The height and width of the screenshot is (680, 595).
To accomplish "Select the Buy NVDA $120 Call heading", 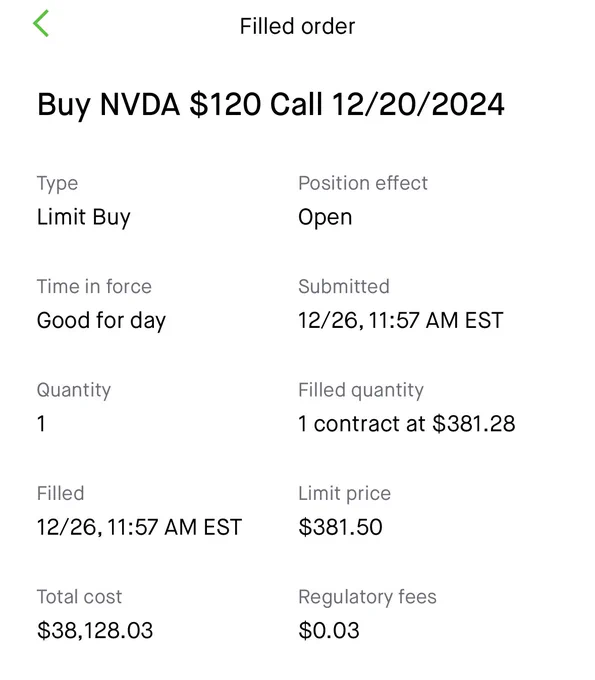I will (x=271, y=105).
